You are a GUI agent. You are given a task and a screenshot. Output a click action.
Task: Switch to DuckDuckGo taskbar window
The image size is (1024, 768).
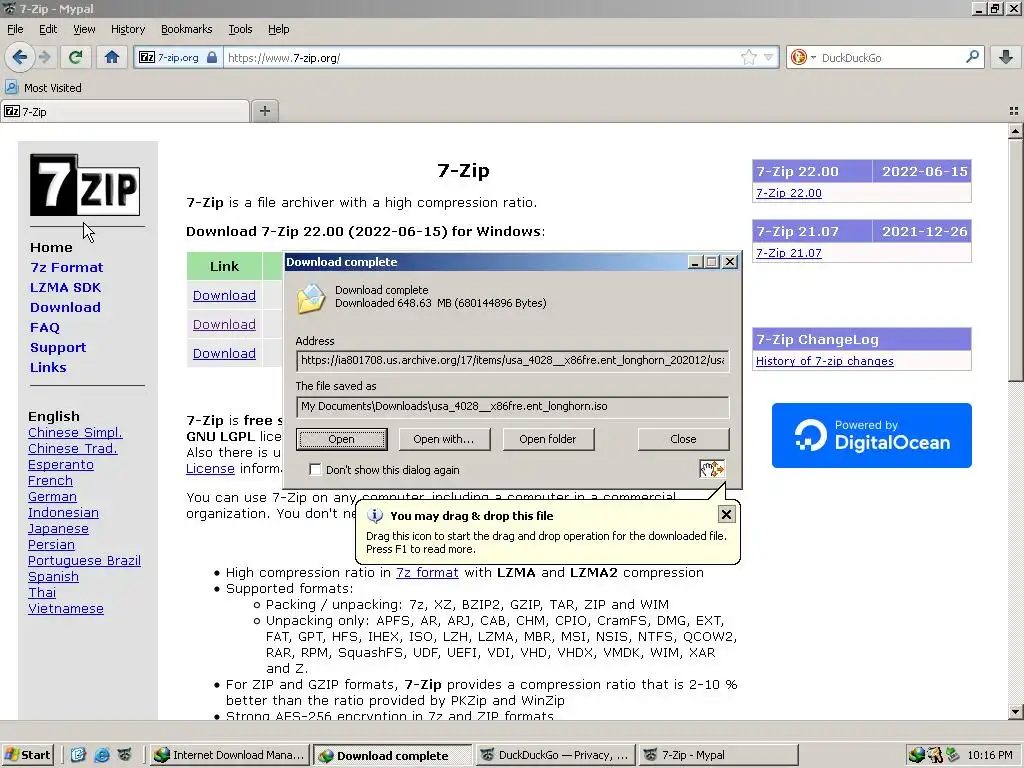coord(554,755)
